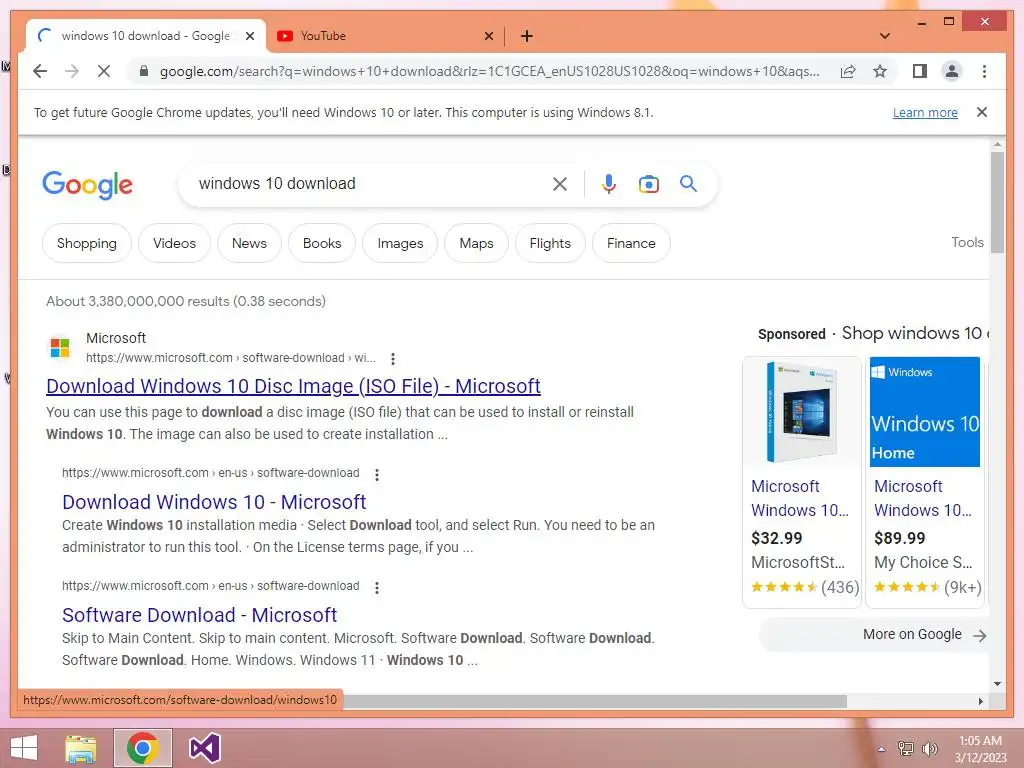Viewport: 1024px width, 768px height.
Task: Click the About 3,380,000,000 results text
Action: tap(185, 301)
